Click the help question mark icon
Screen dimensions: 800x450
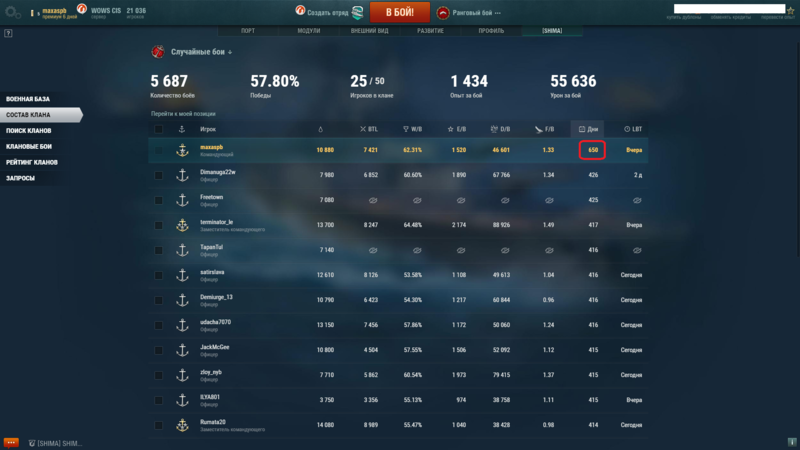click(x=8, y=33)
